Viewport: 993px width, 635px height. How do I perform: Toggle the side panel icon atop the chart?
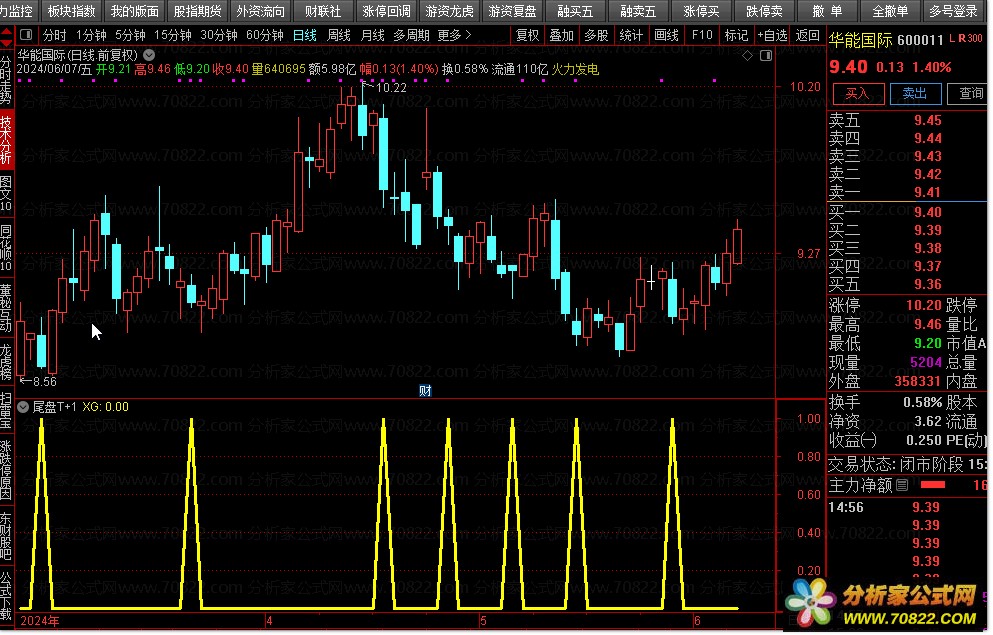(x=766, y=56)
